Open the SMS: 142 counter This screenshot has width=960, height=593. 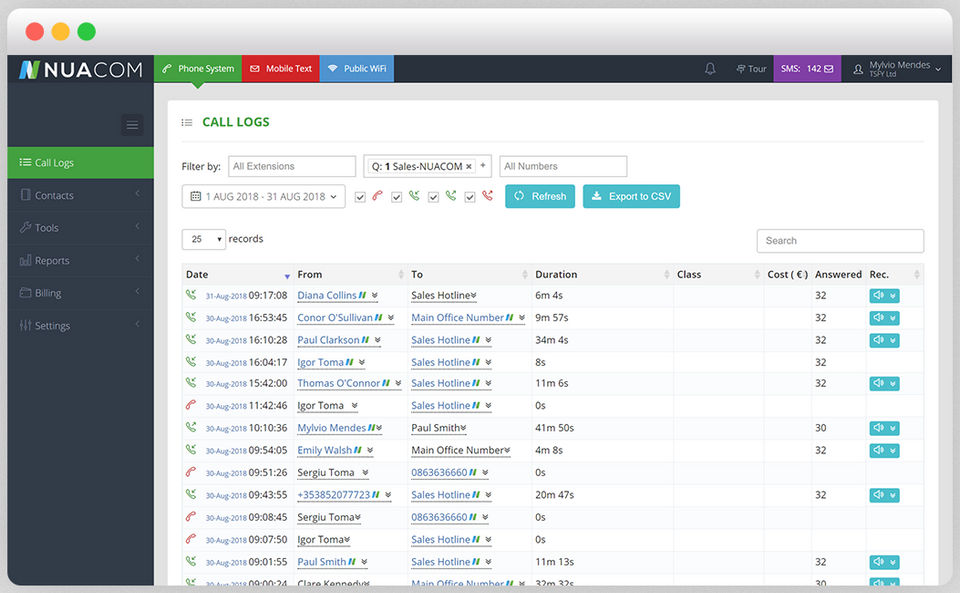click(x=807, y=69)
